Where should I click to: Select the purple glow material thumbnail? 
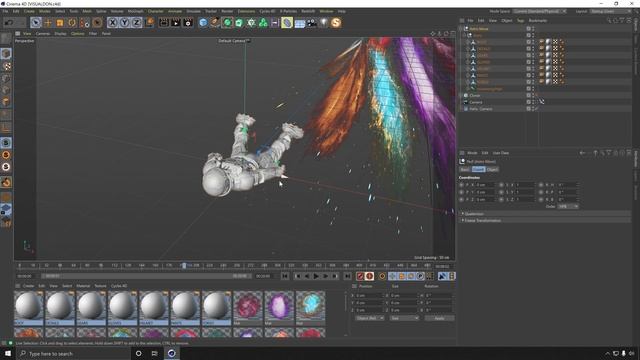(279, 308)
